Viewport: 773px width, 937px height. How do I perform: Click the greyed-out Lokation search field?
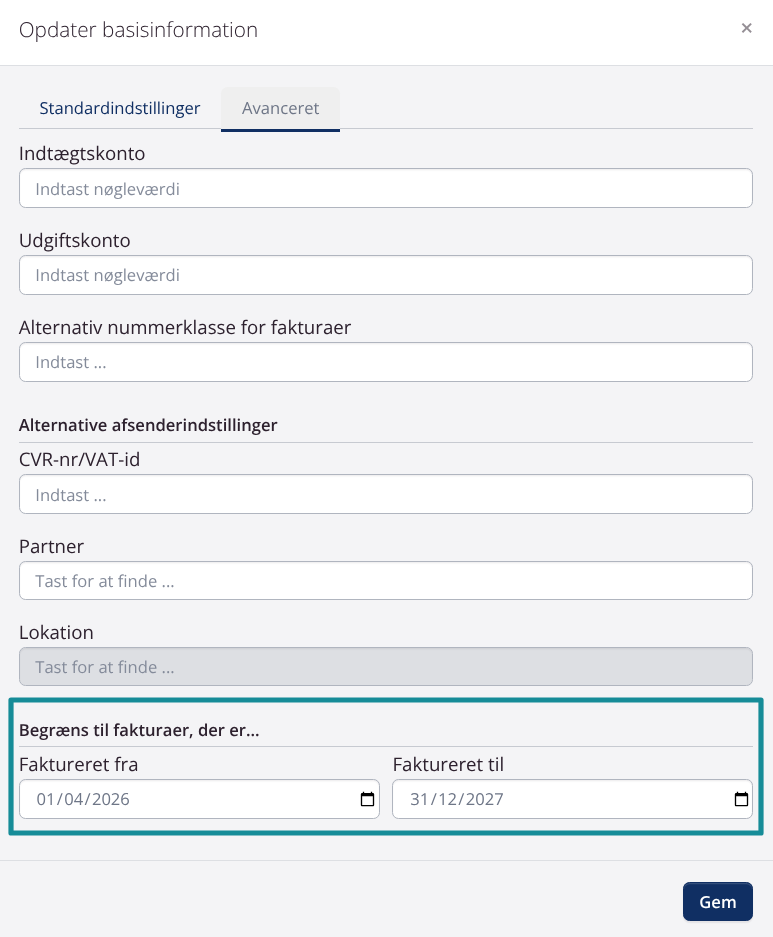[385, 667]
